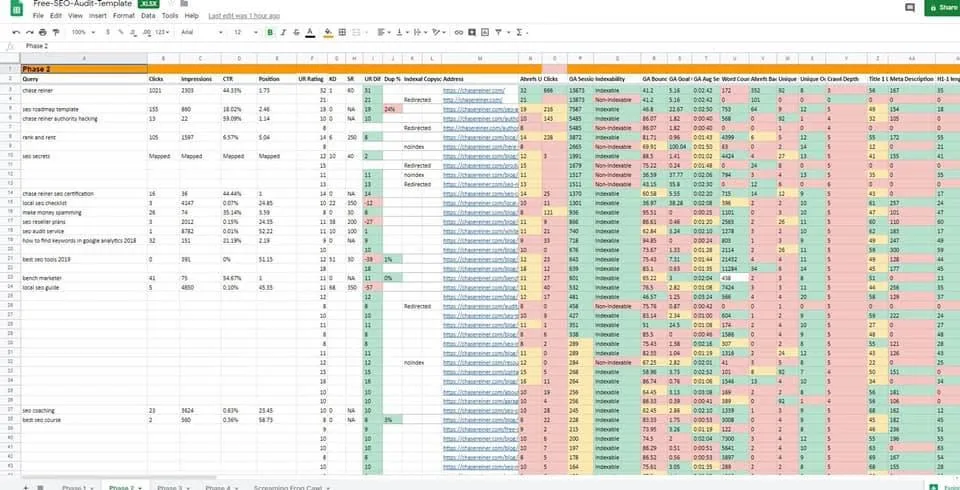Screen dimensions: 960x490
Task: Select the 'Indexability' header cell
Action: coord(617,79)
